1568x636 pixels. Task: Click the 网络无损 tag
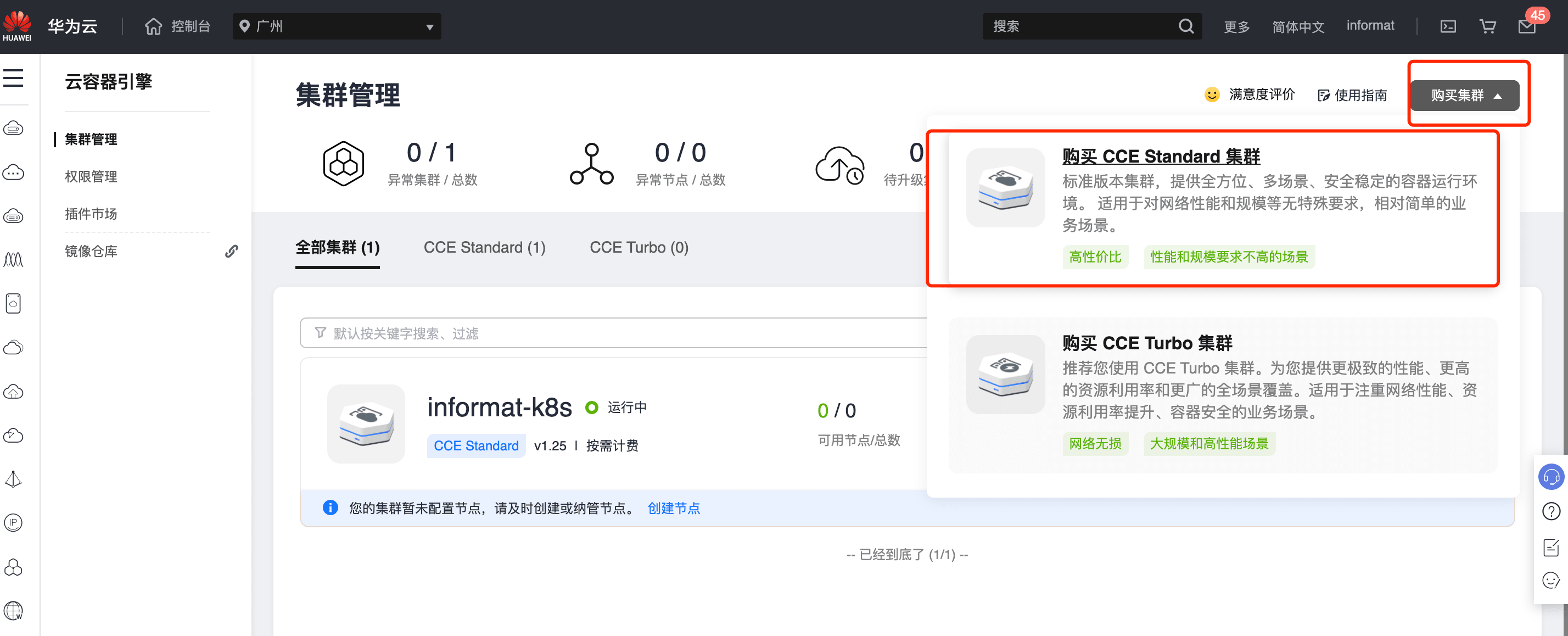1095,443
